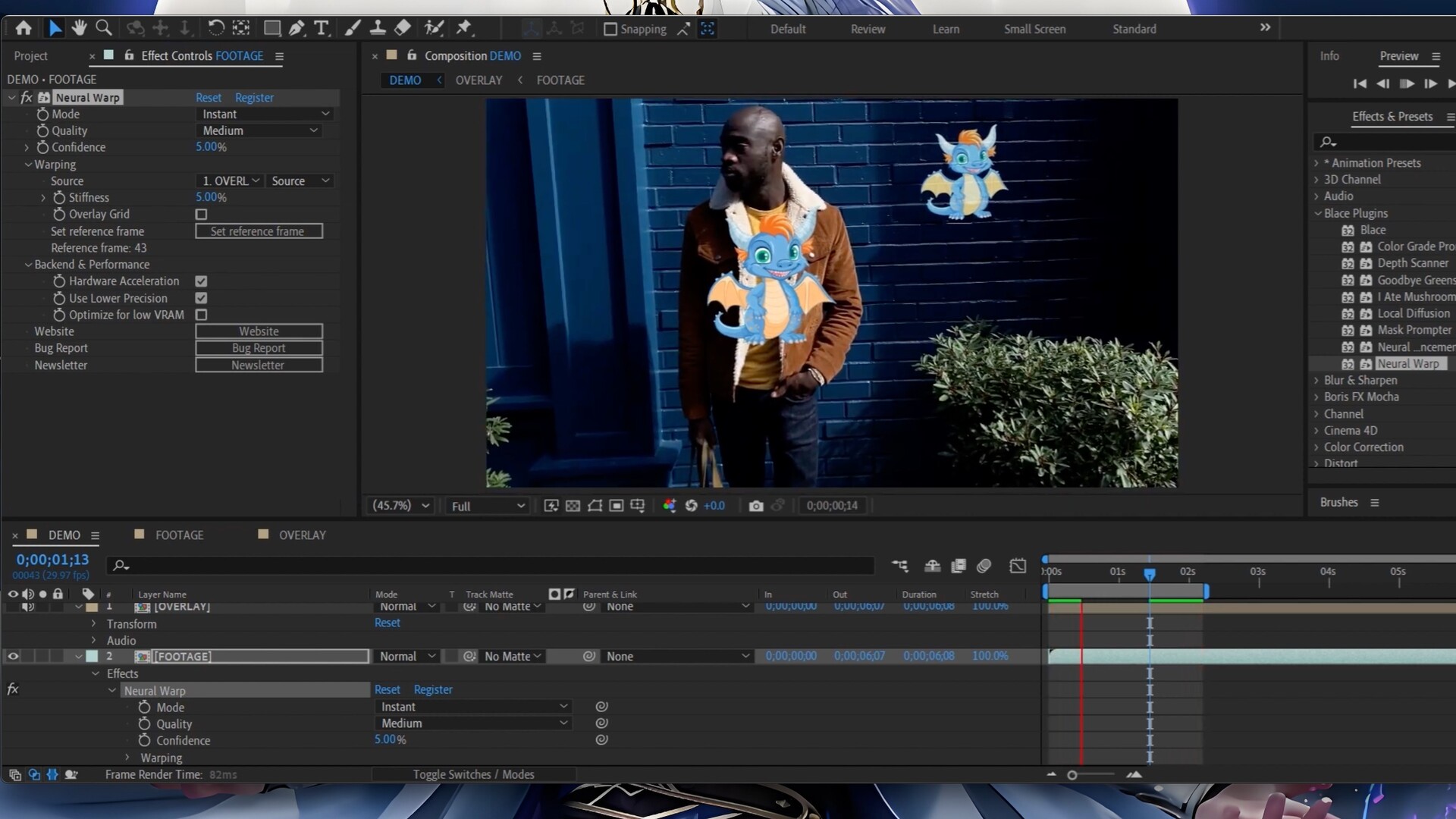Image resolution: width=1456 pixels, height=819 pixels.
Task: Toggle the Snapping checkbox
Action: (x=610, y=29)
